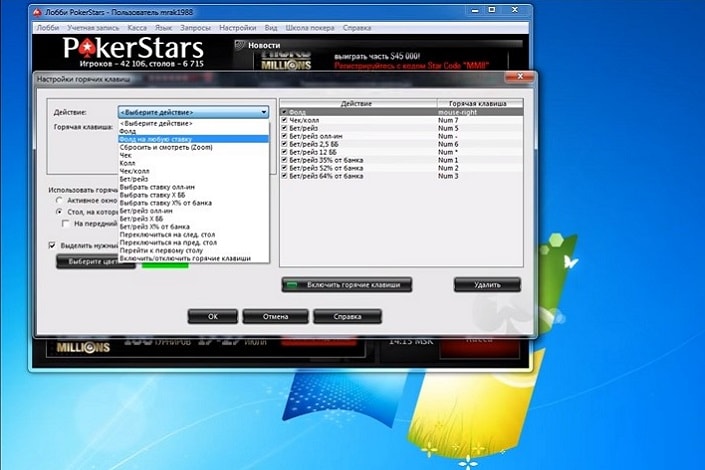705x470 pixels.
Task: Untick the Бет/рейз олл-ин row checkbox
Action: pyautogui.click(x=284, y=136)
